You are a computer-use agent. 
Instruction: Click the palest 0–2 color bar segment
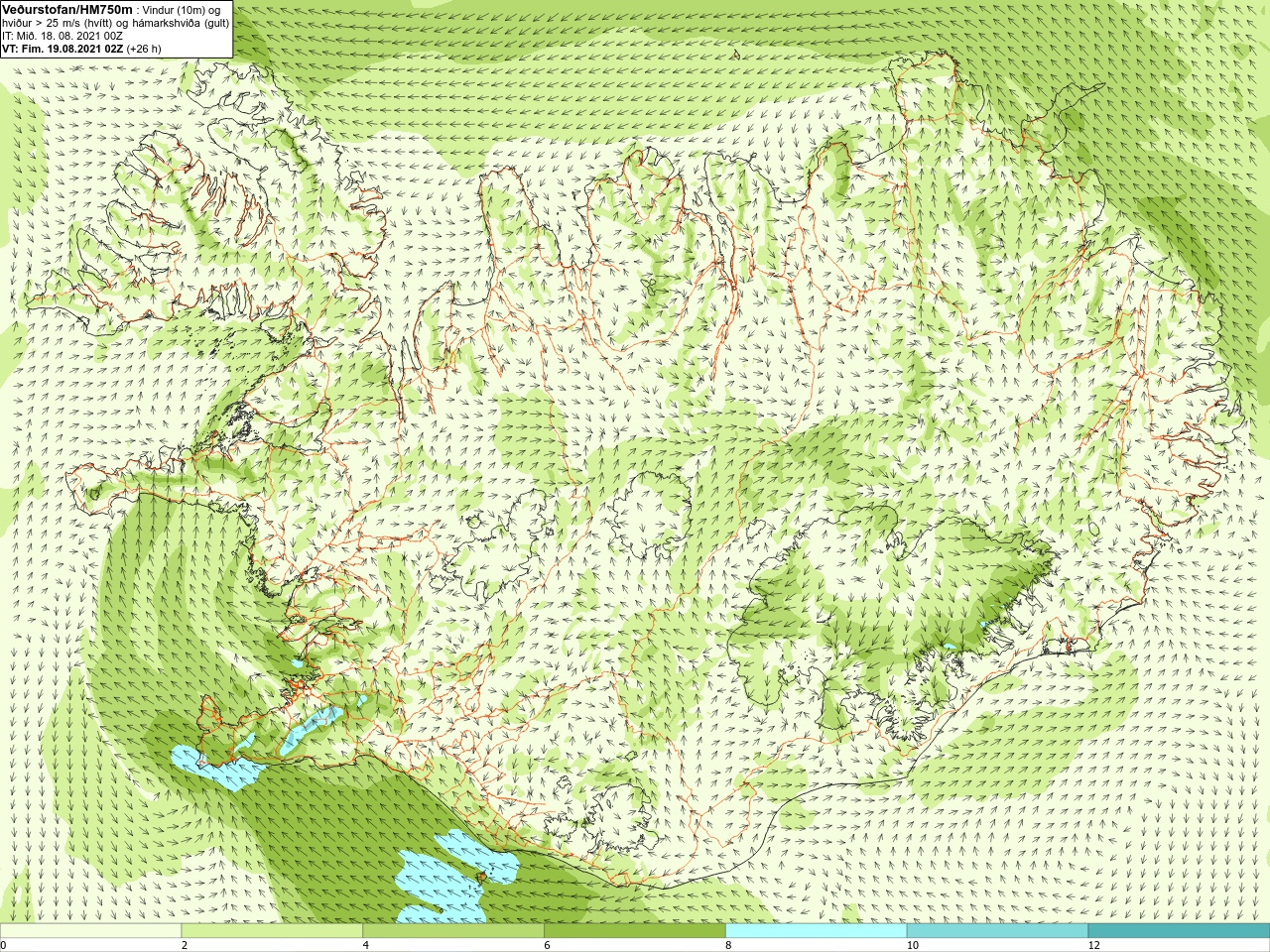click(x=90, y=931)
